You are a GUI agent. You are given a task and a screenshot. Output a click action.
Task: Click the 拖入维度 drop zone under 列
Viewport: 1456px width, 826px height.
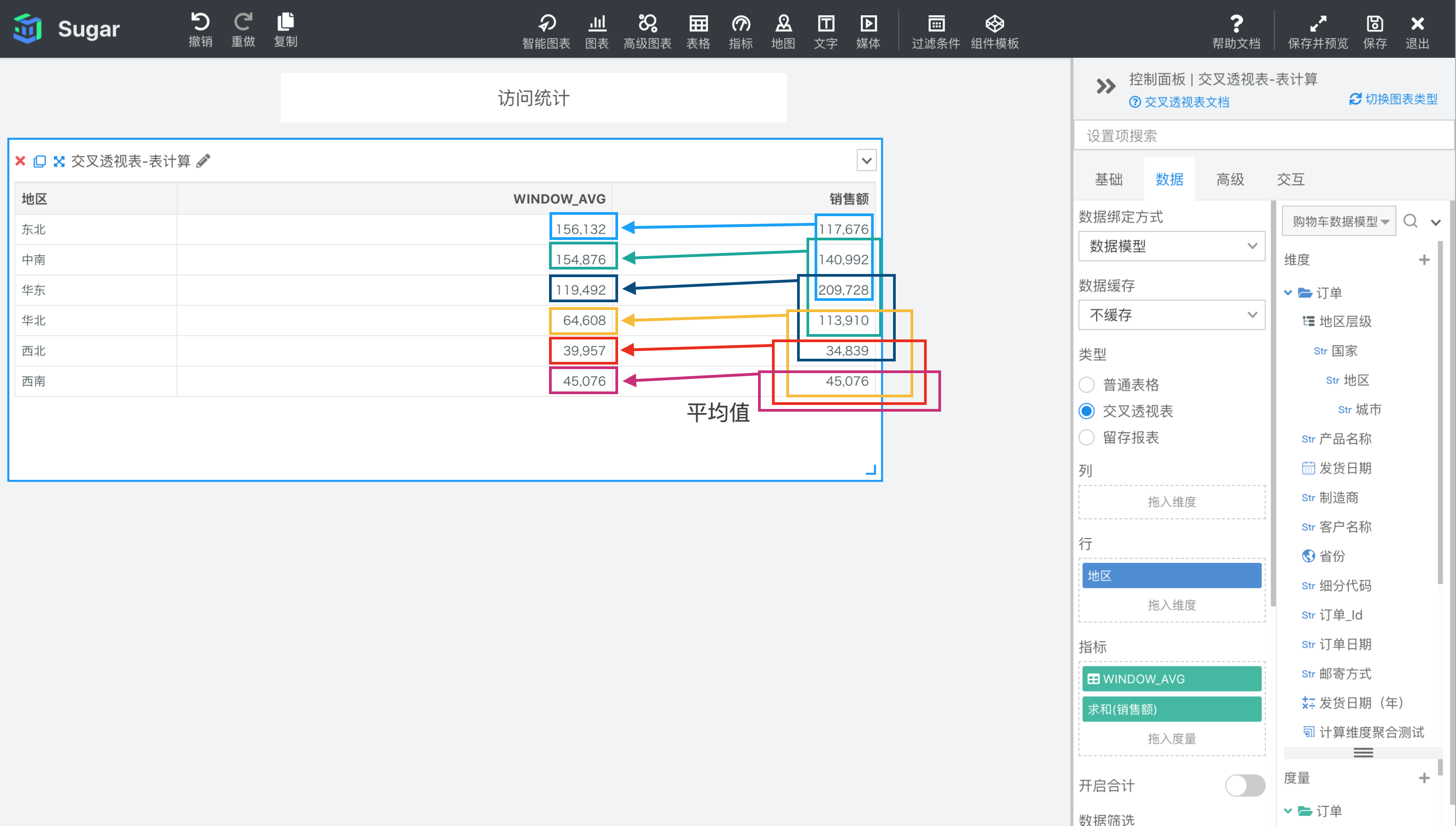pyautogui.click(x=1172, y=502)
